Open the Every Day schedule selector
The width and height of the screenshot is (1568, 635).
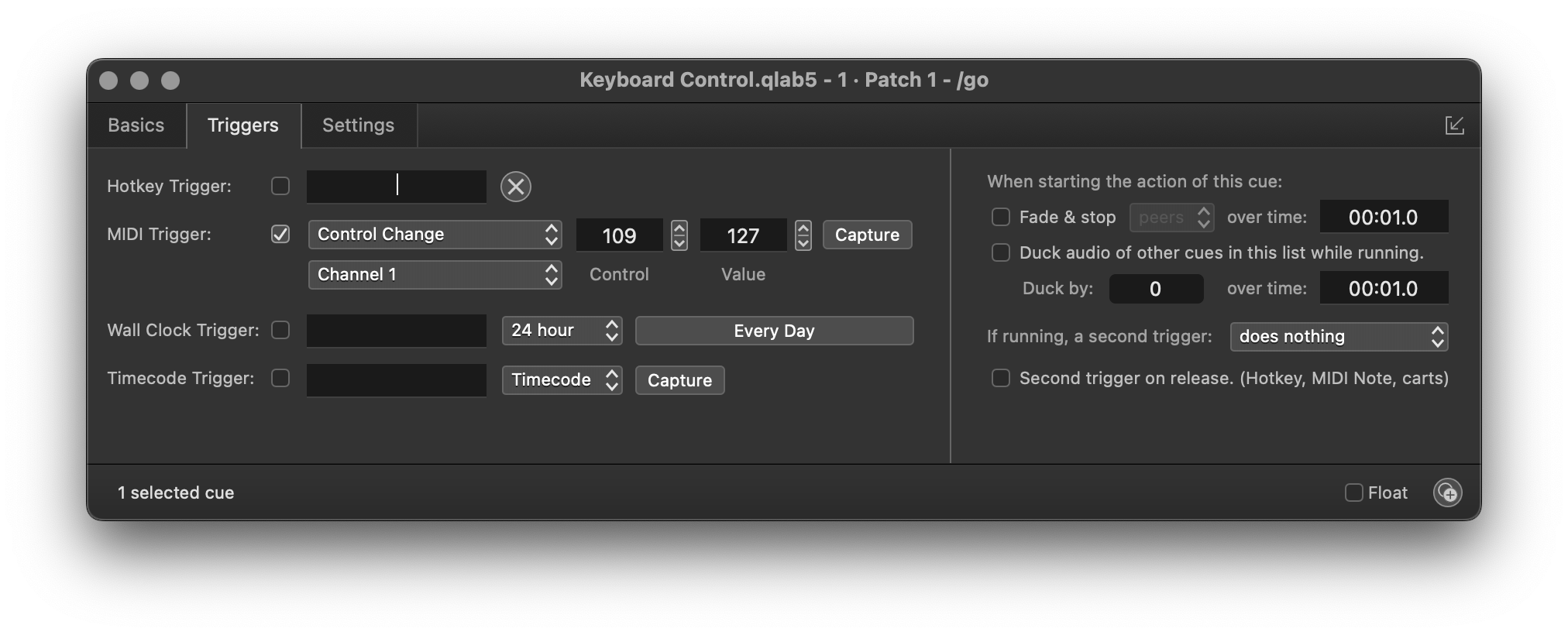point(773,330)
